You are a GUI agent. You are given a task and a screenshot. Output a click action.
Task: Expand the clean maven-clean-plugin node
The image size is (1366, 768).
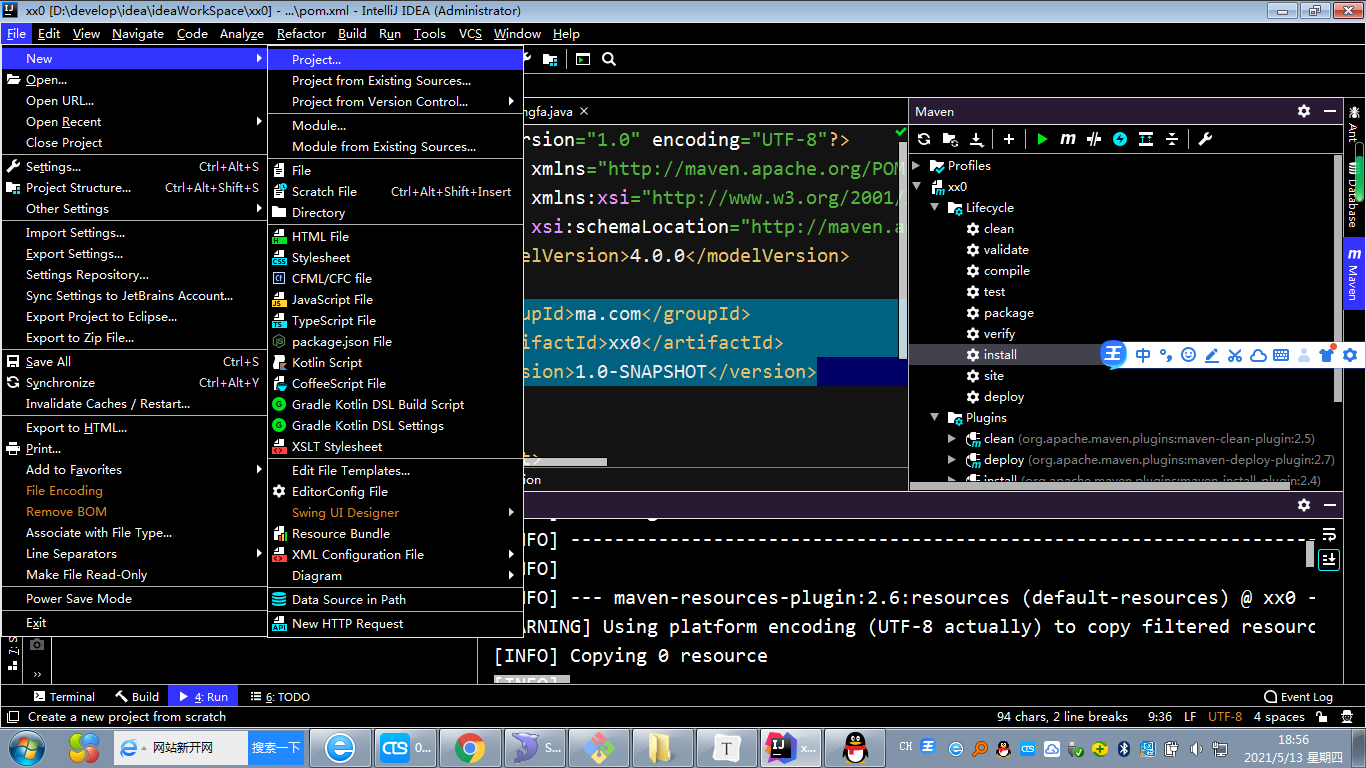[953, 438]
